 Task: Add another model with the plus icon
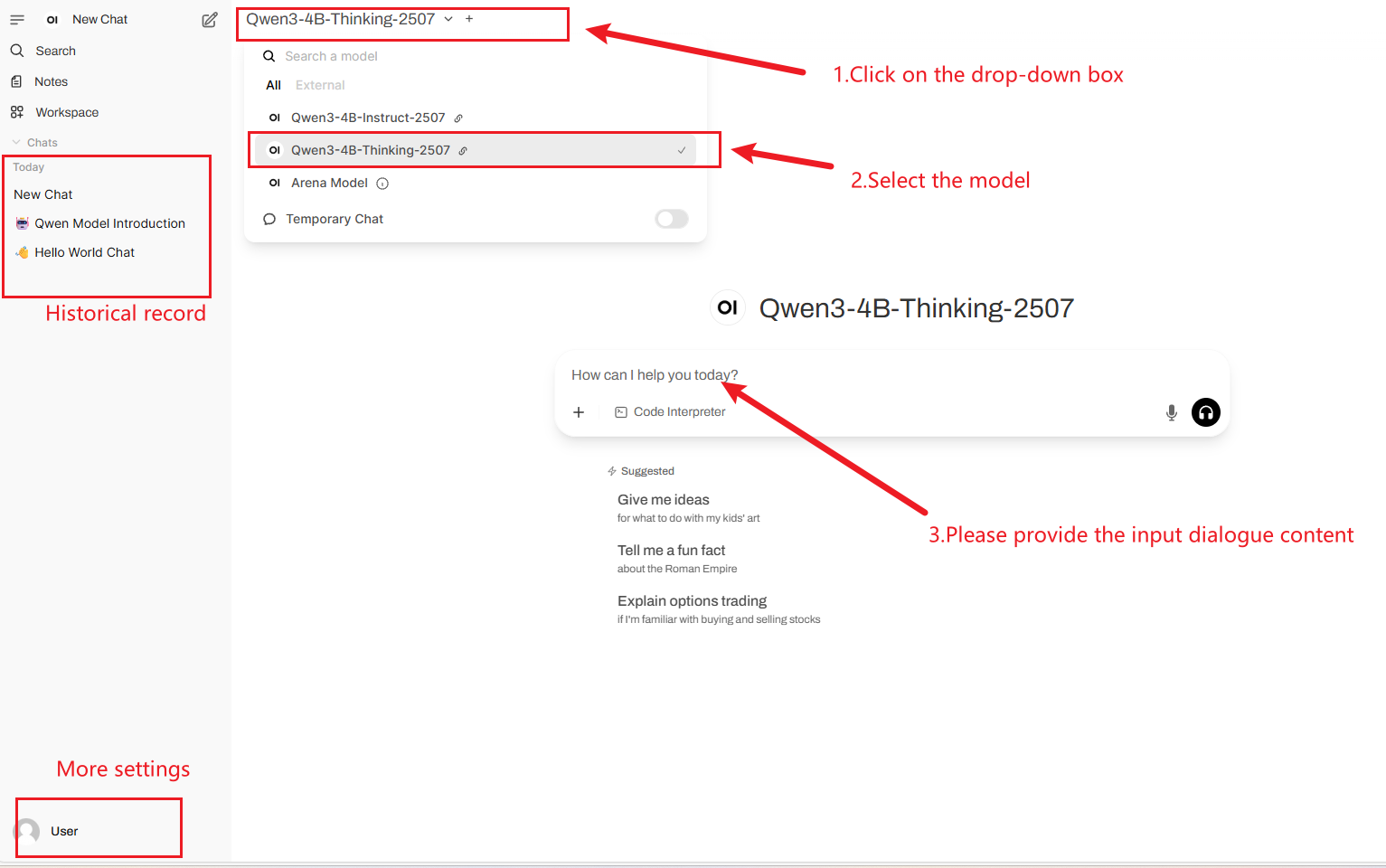point(469,19)
